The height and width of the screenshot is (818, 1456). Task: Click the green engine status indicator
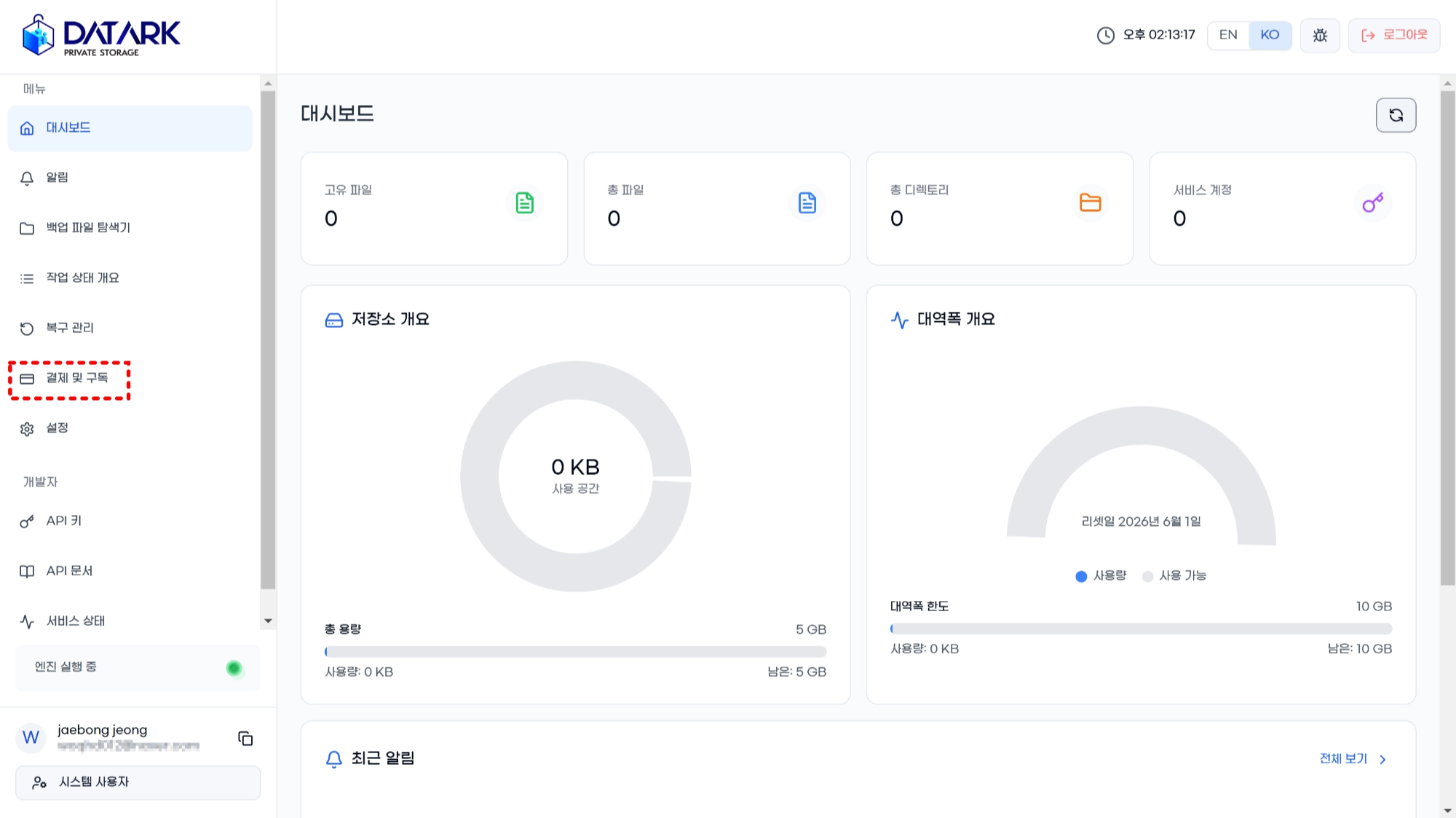click(234, 668)
